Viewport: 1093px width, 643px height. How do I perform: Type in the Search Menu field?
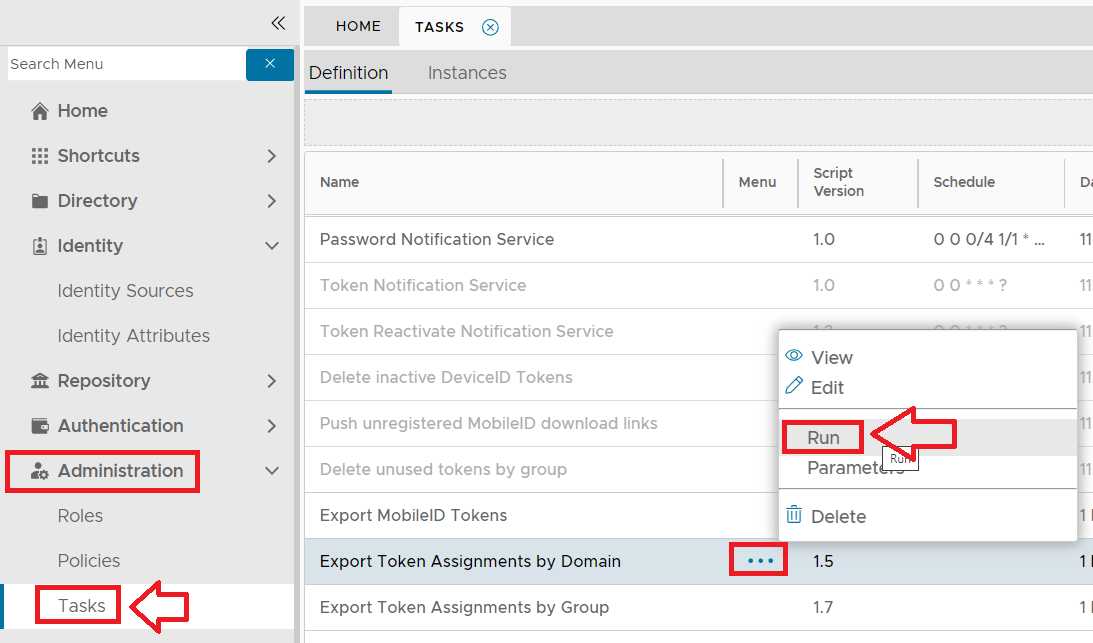[x=125, y=64]
